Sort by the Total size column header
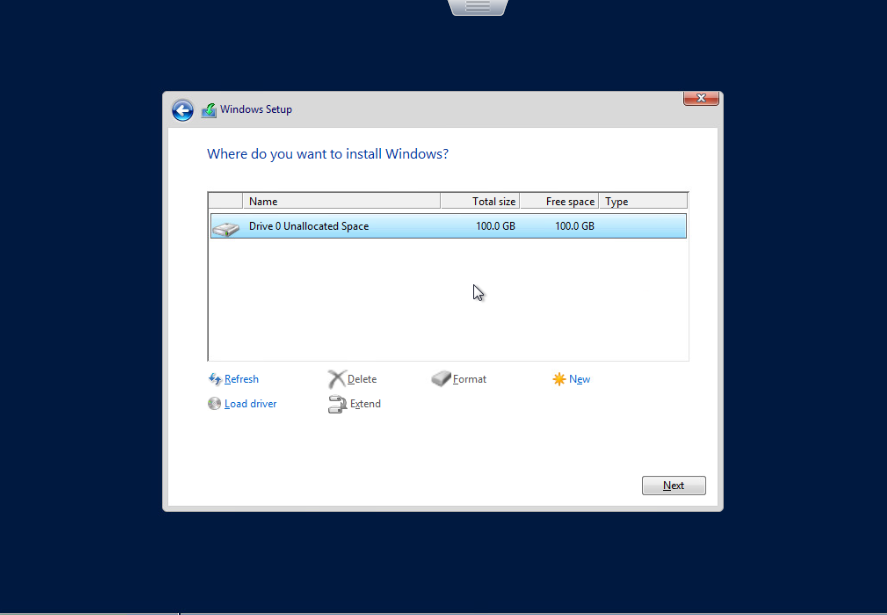Viewport: 887px width, 615px height. 480,201
